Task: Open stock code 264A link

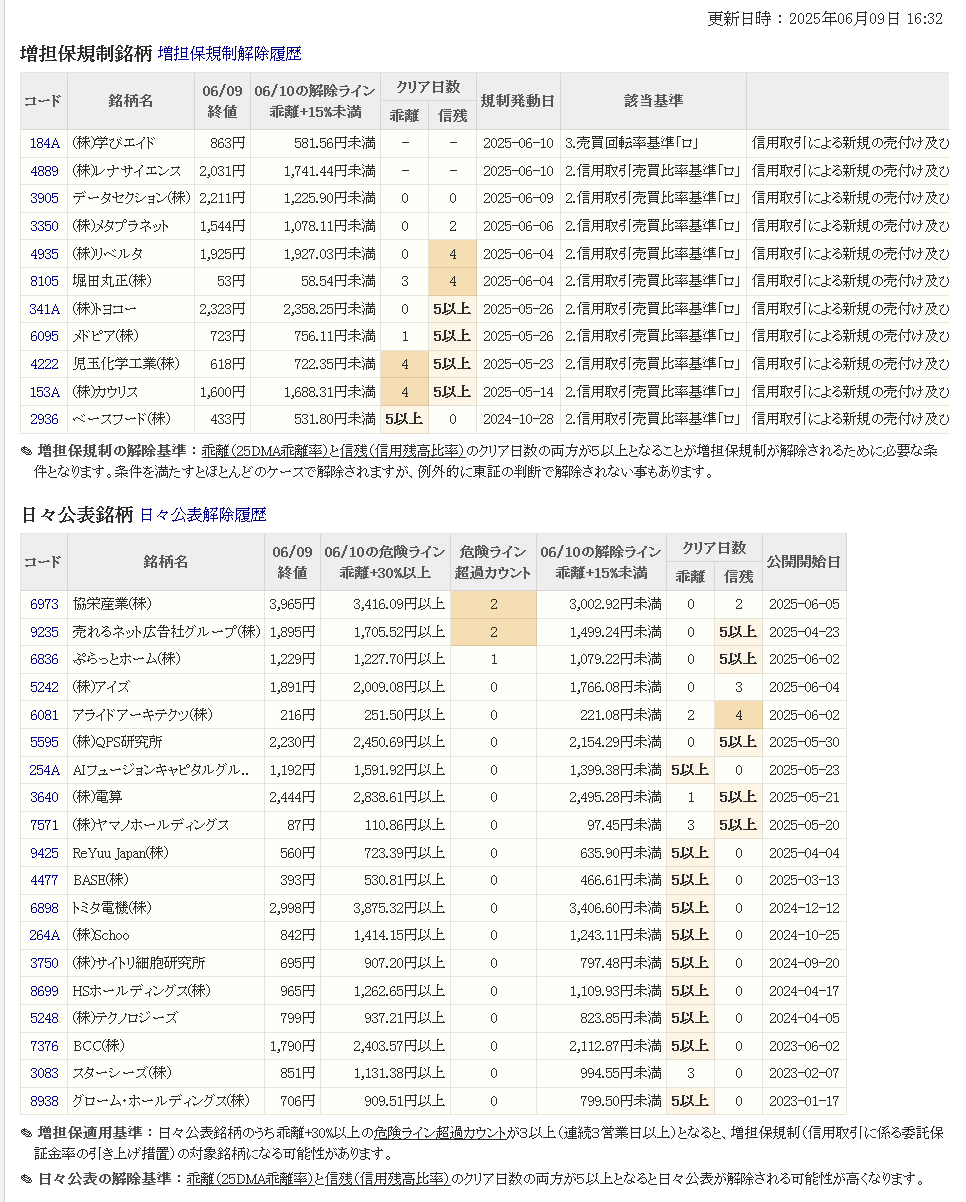Action: 44,935
